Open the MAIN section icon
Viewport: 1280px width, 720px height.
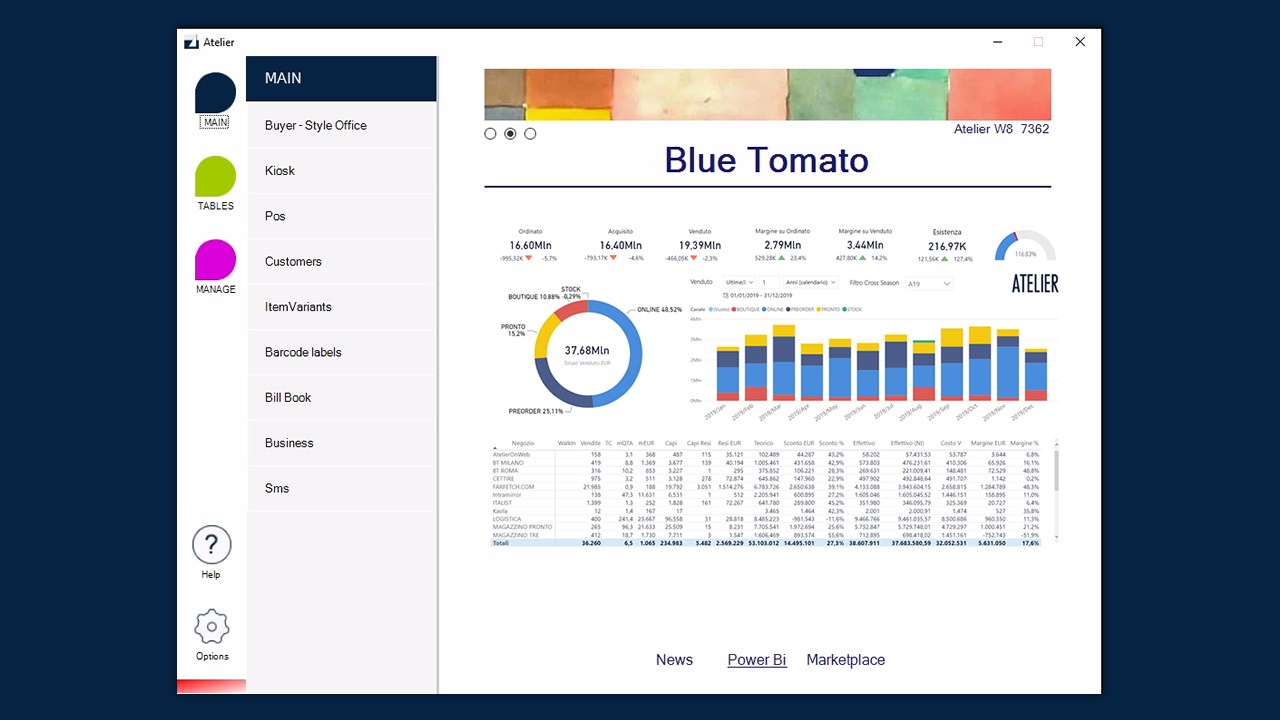point(215,93)
